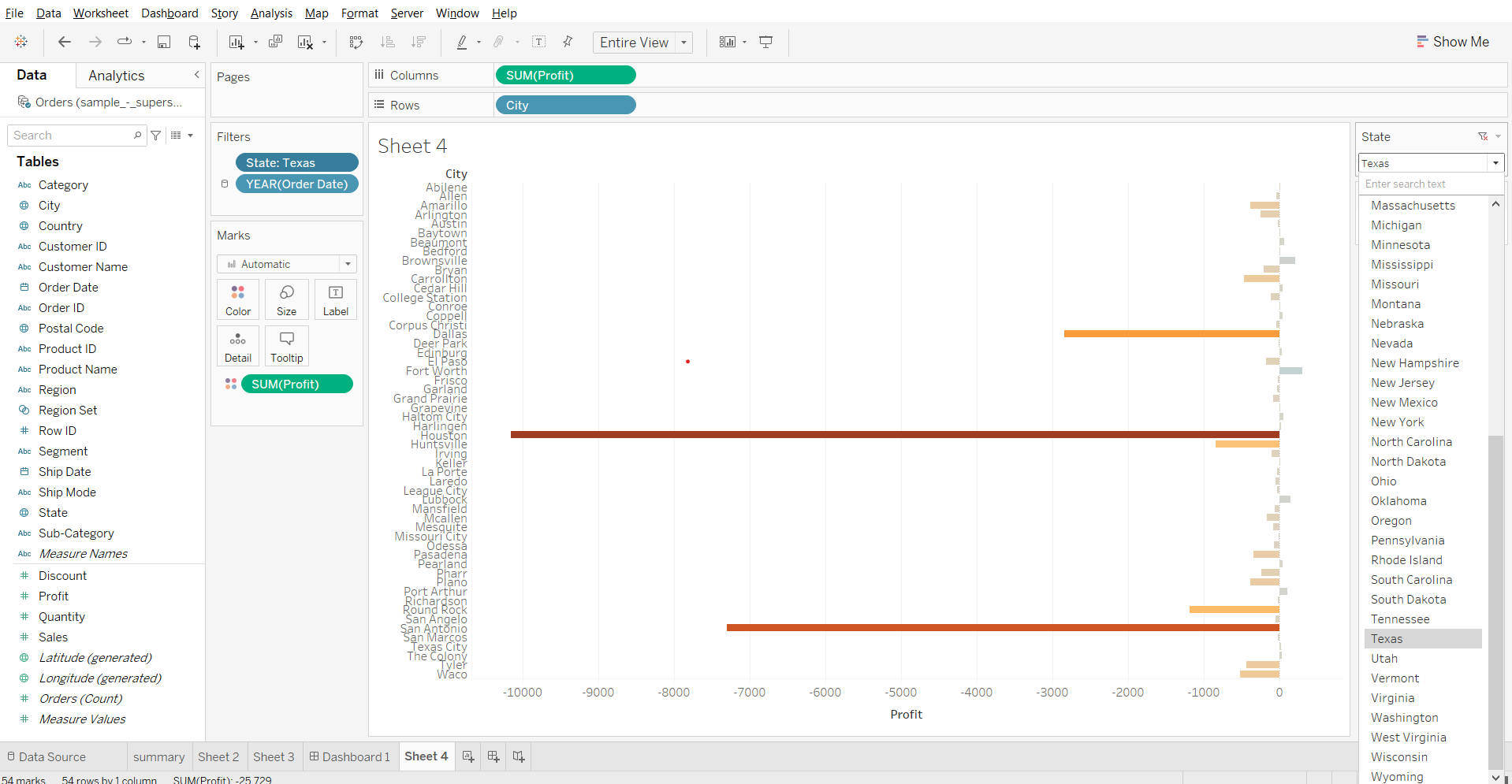Select Oklahoma in the state list
Image resolution: width=1512 pixels, height=784 pixels.
pyautogui.click(x=1398, y=501)
